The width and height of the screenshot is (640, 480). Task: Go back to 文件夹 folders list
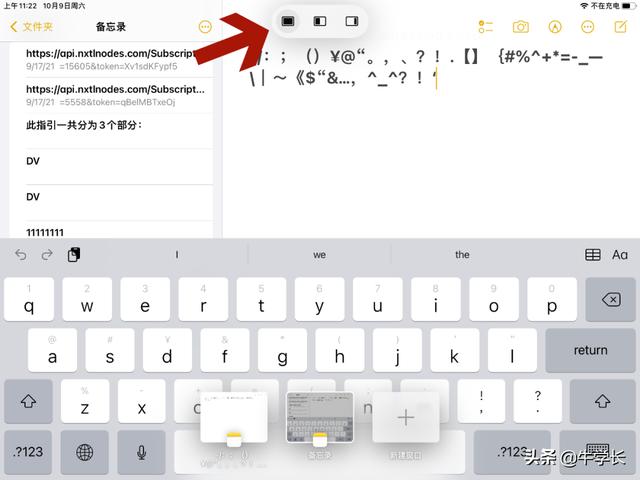click(31, 27)
